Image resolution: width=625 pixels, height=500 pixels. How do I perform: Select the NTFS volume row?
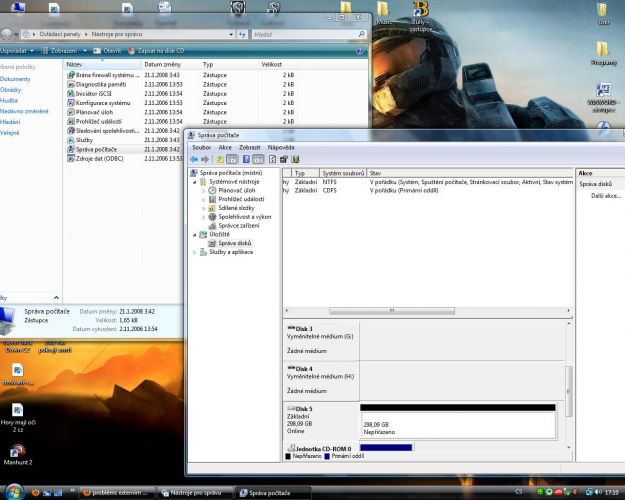pos(428,182)
